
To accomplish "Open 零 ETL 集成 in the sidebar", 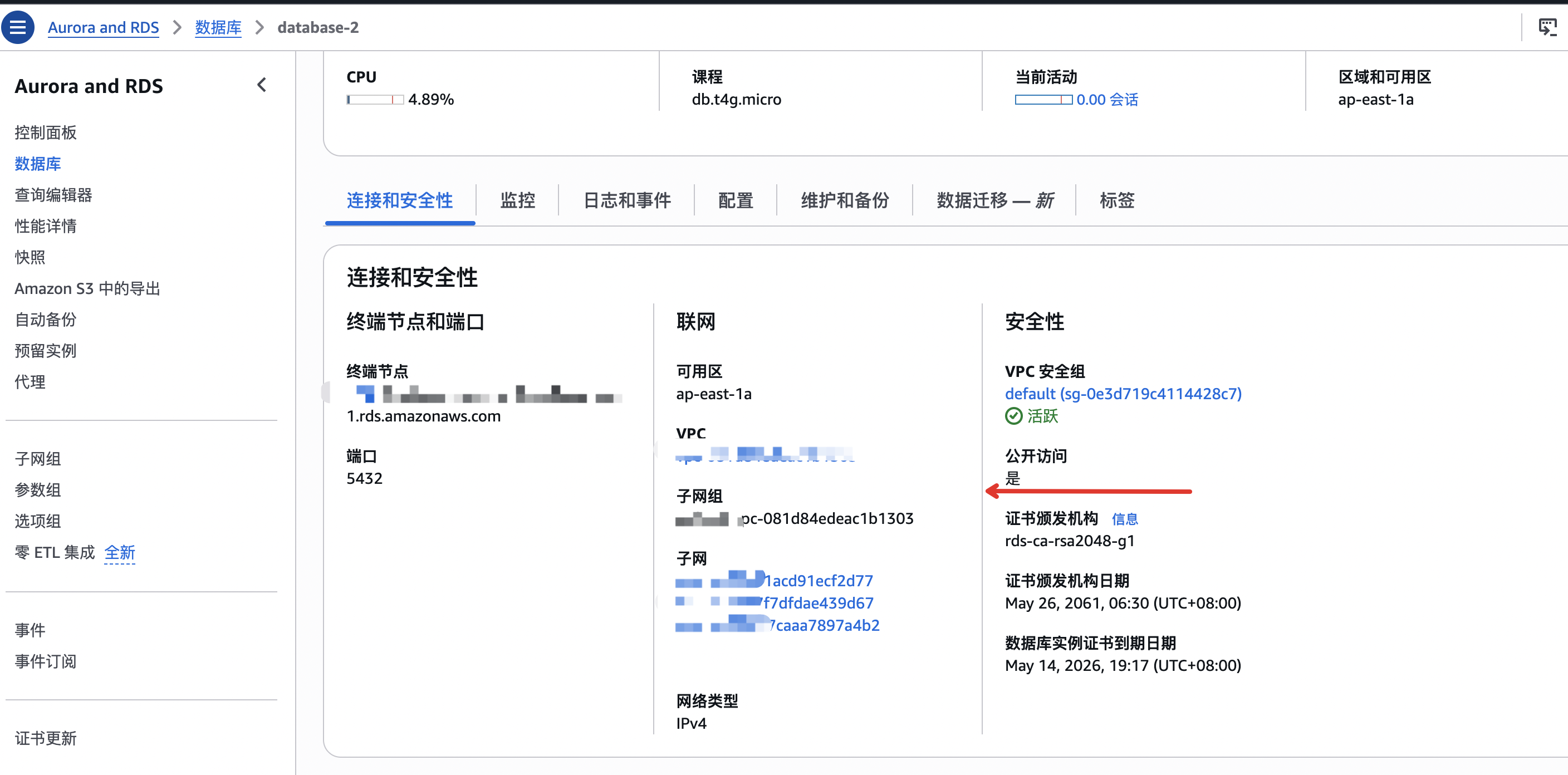I will click(55, 552).
